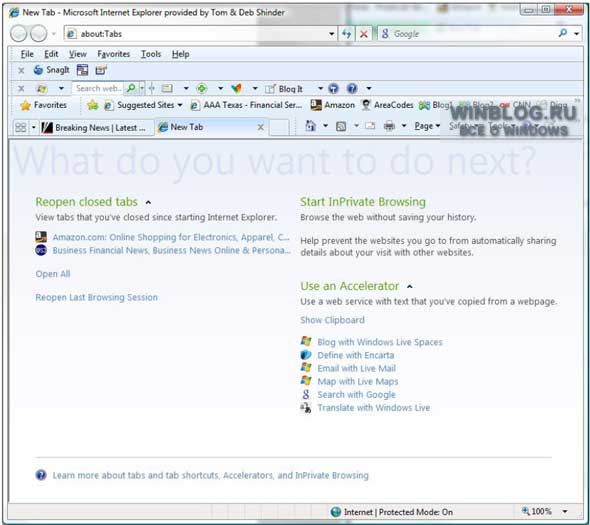Click the Quick Tabs grid icon
590x525 pixels.
20,128
